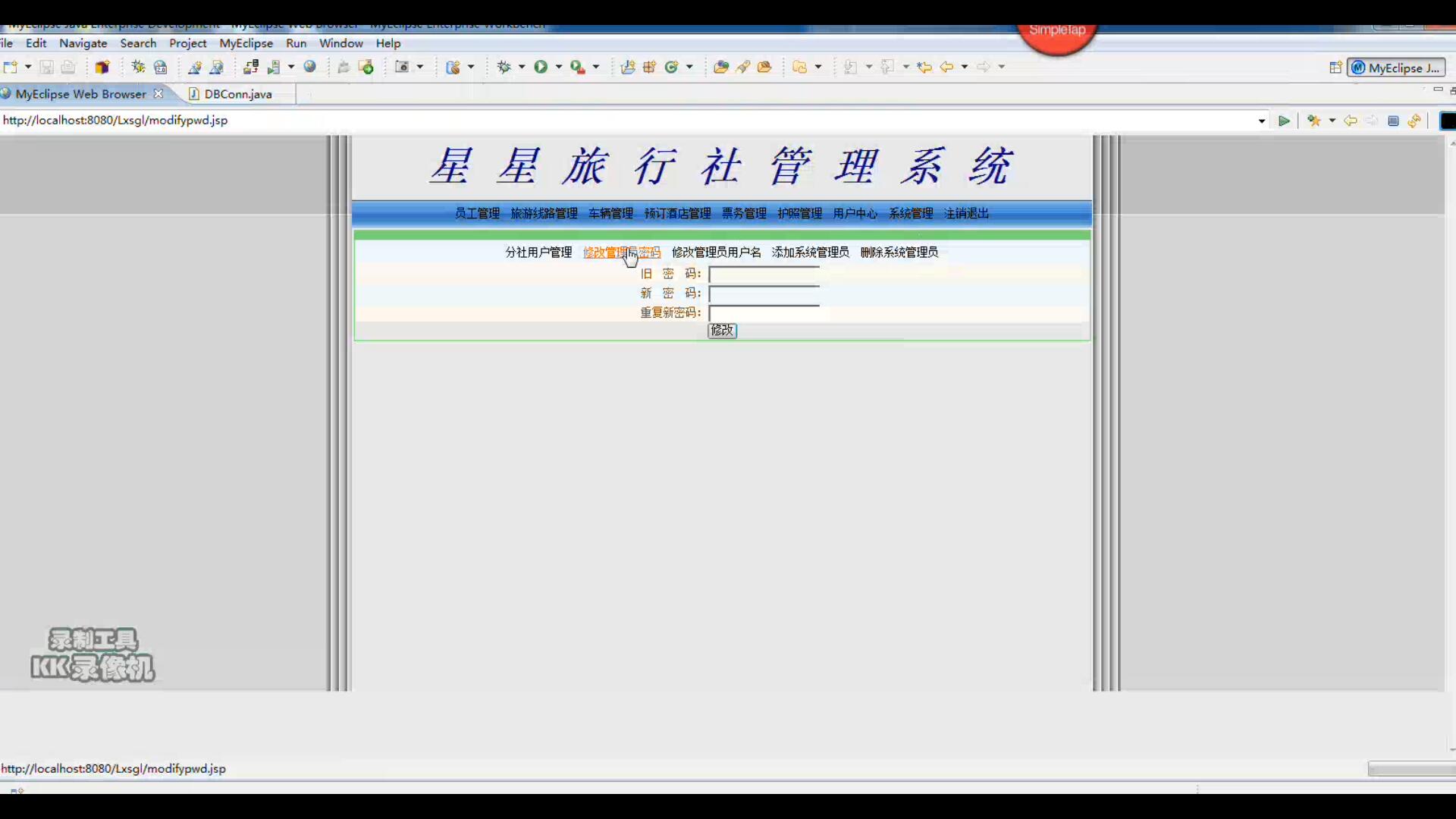Viewport: 1456px width, 819px height.
Task: Click the 新密码 input field
Action: 764,294
